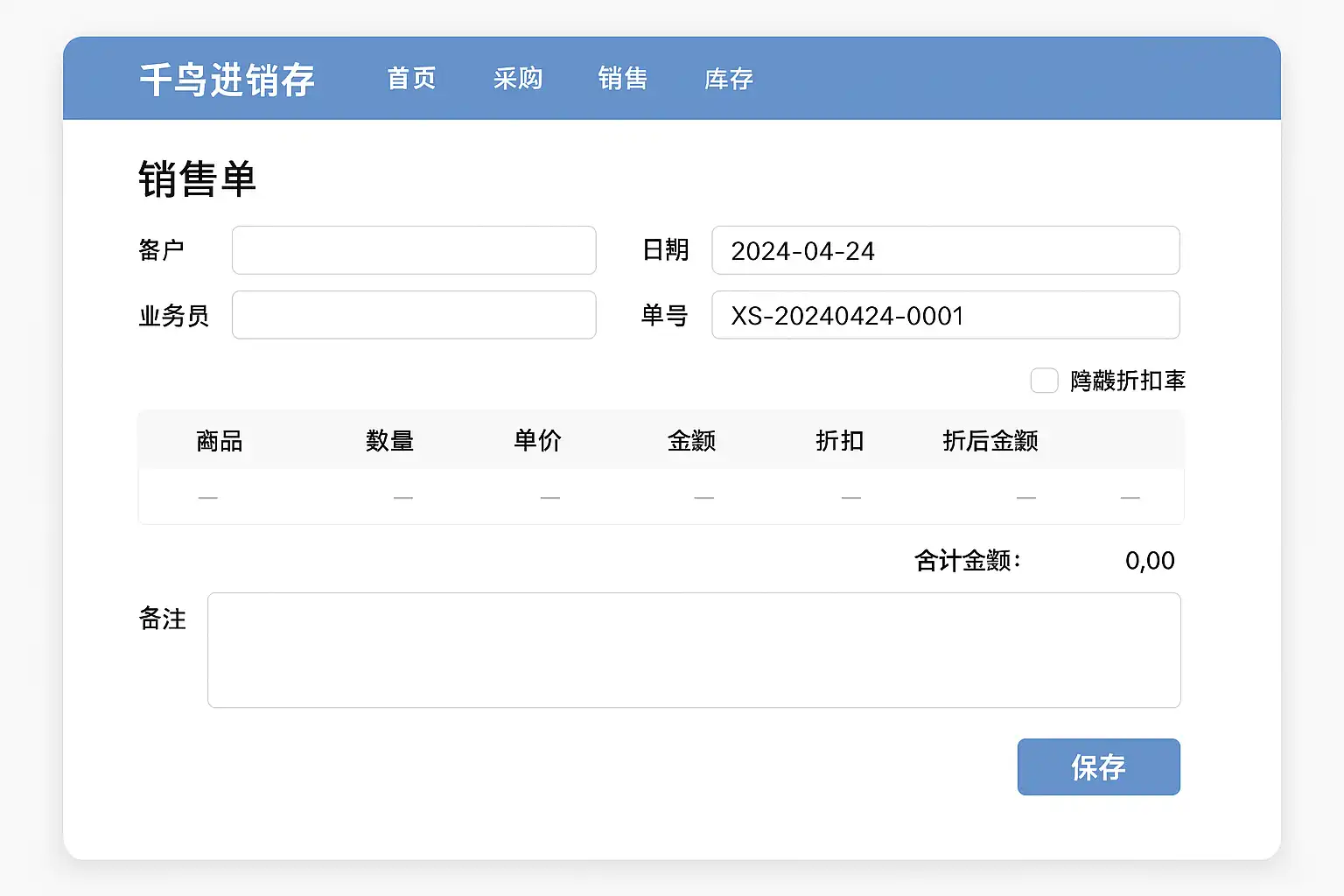Click the 商品 column header

[219, 440]
